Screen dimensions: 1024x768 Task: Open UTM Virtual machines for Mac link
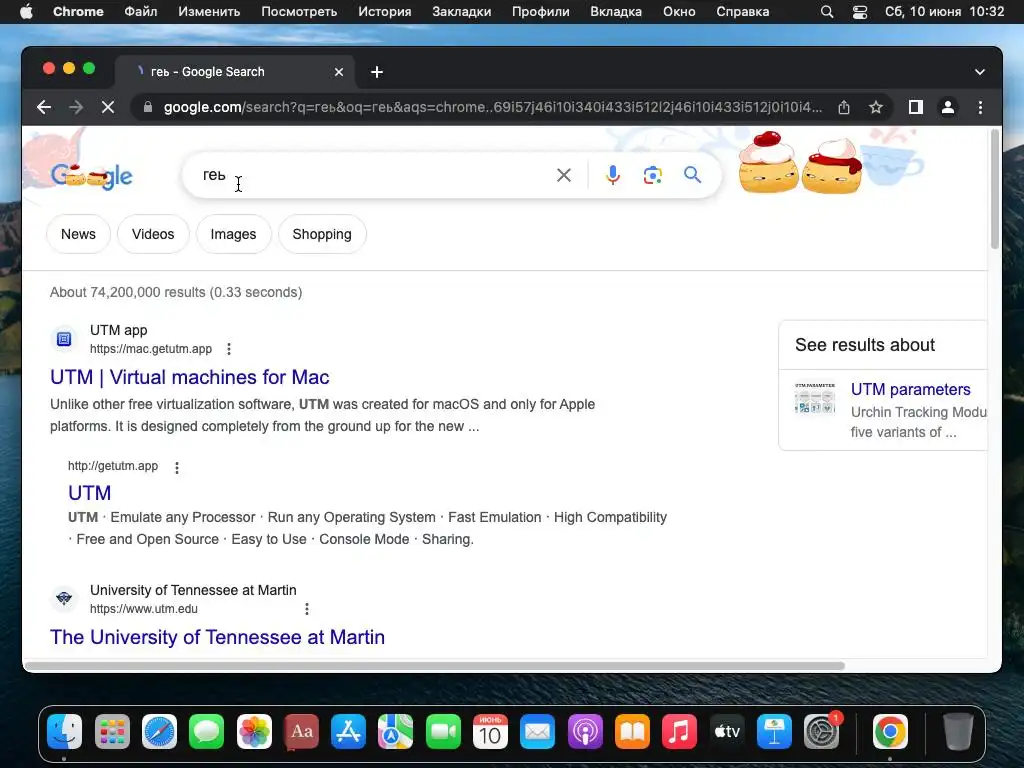point(189,377)
